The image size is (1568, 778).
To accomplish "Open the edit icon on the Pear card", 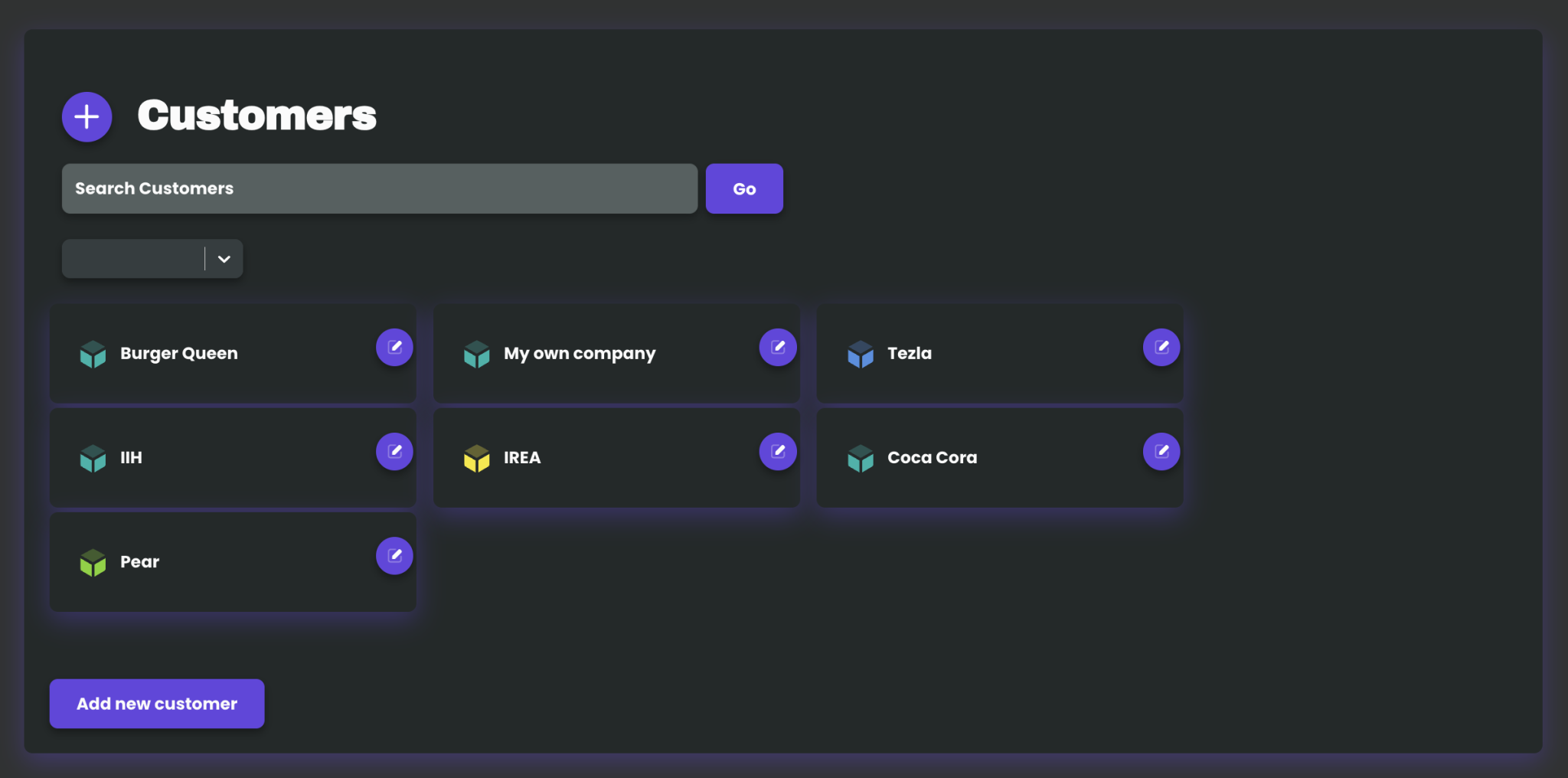I will point(394,555).
